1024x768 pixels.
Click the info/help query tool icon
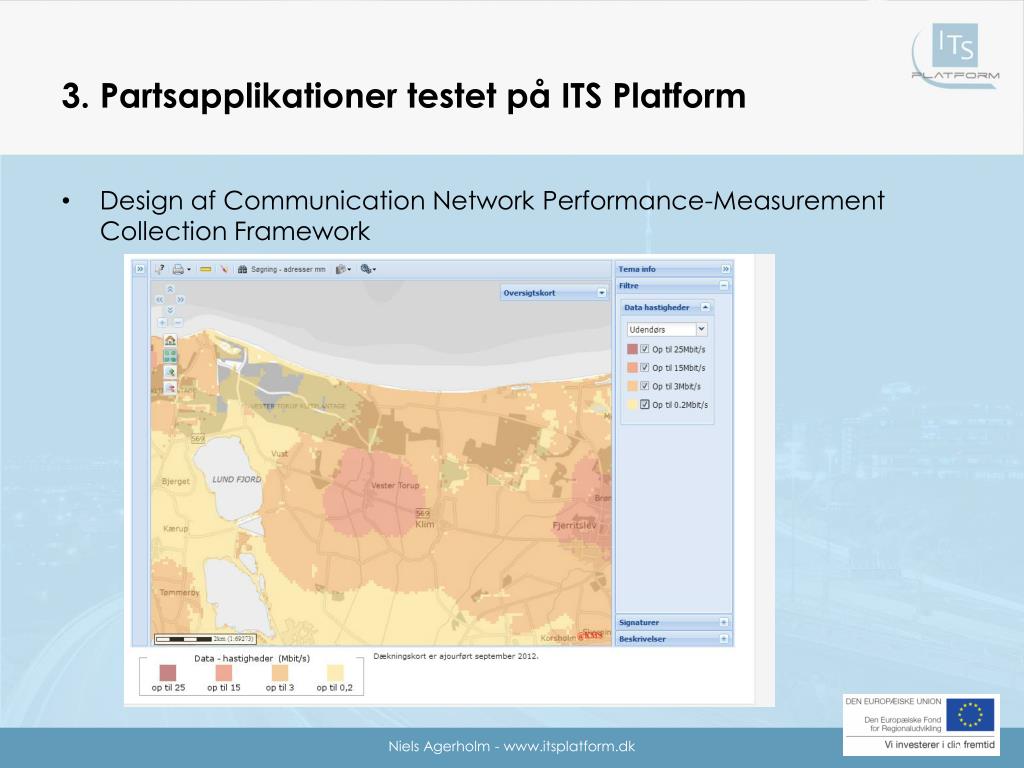(159, 269)
